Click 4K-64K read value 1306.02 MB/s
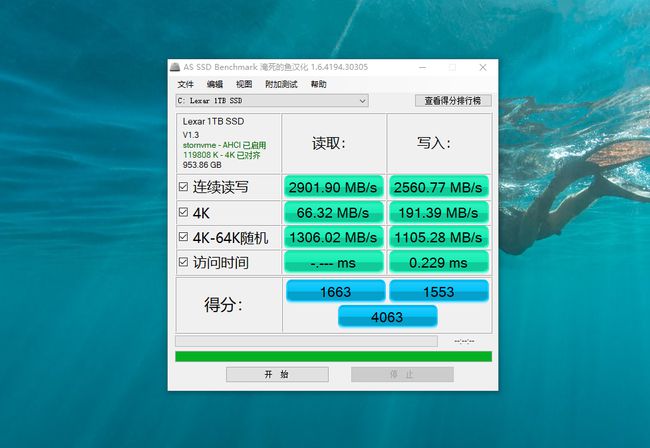Image resolution: width=650 pixels, height=448 pixels. [333, 237]
